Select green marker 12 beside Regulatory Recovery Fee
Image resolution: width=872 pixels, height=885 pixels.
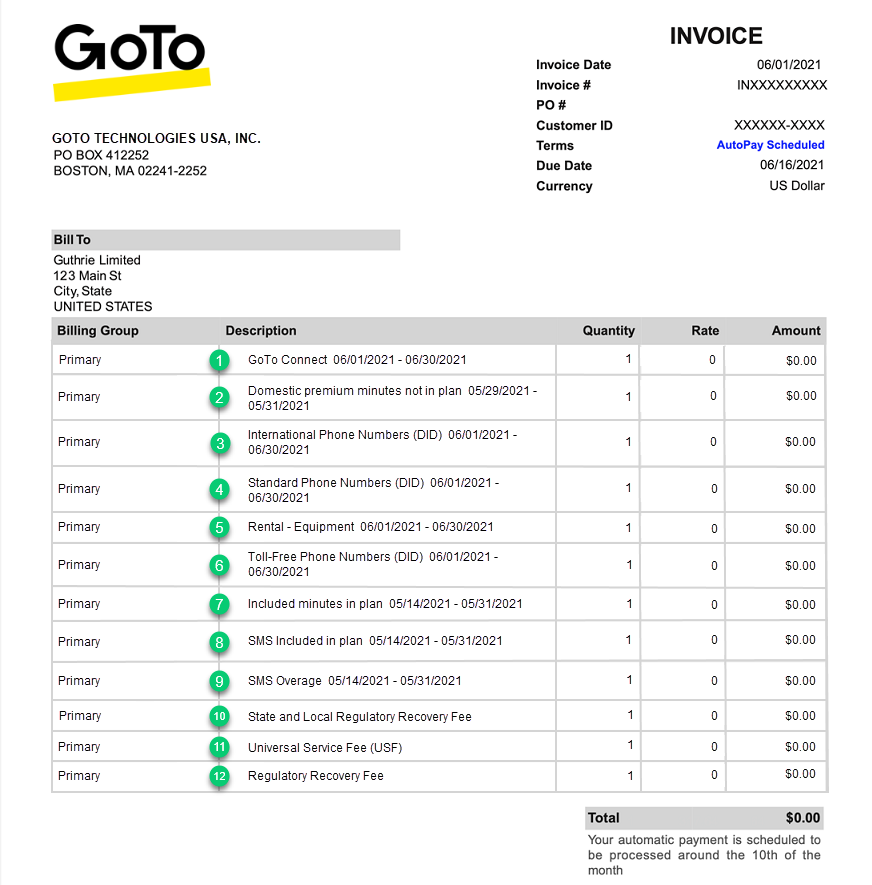(x=219, y=776)
